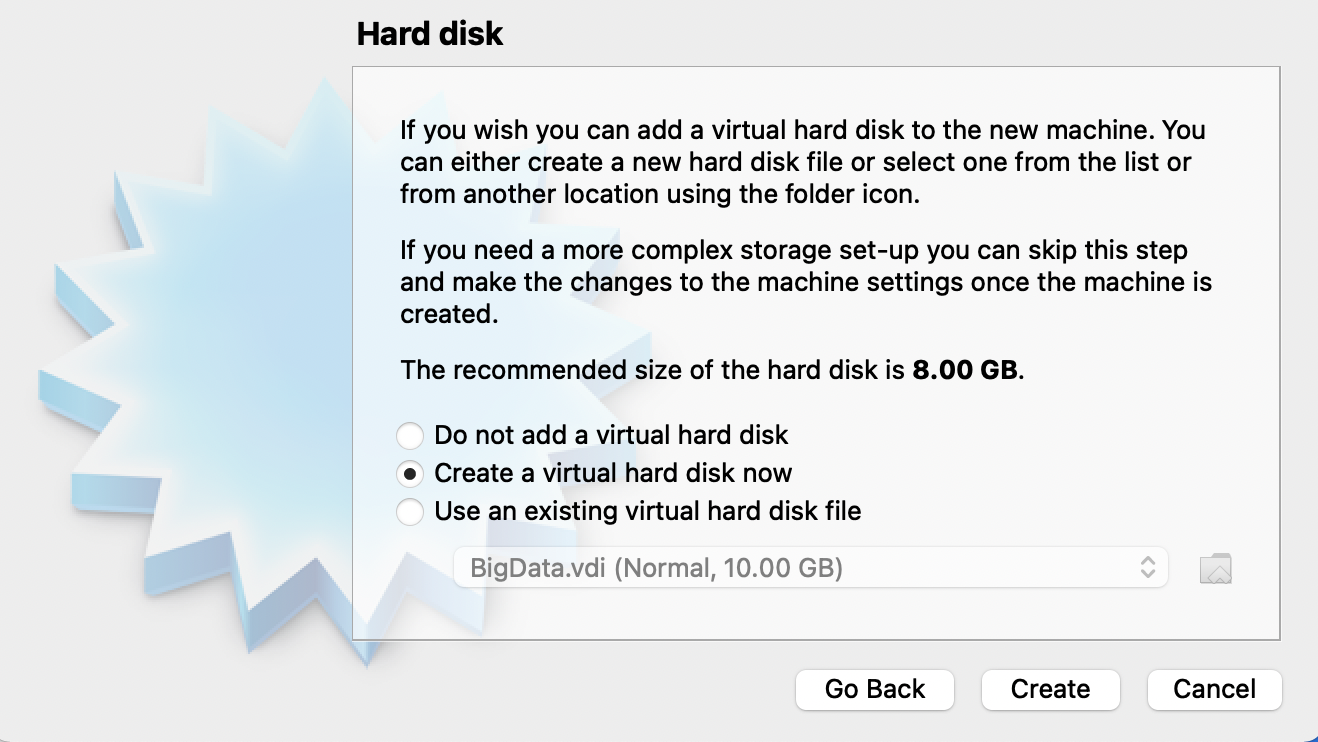Click the bold 8.00 GB recommended size text

click(964, 370)
